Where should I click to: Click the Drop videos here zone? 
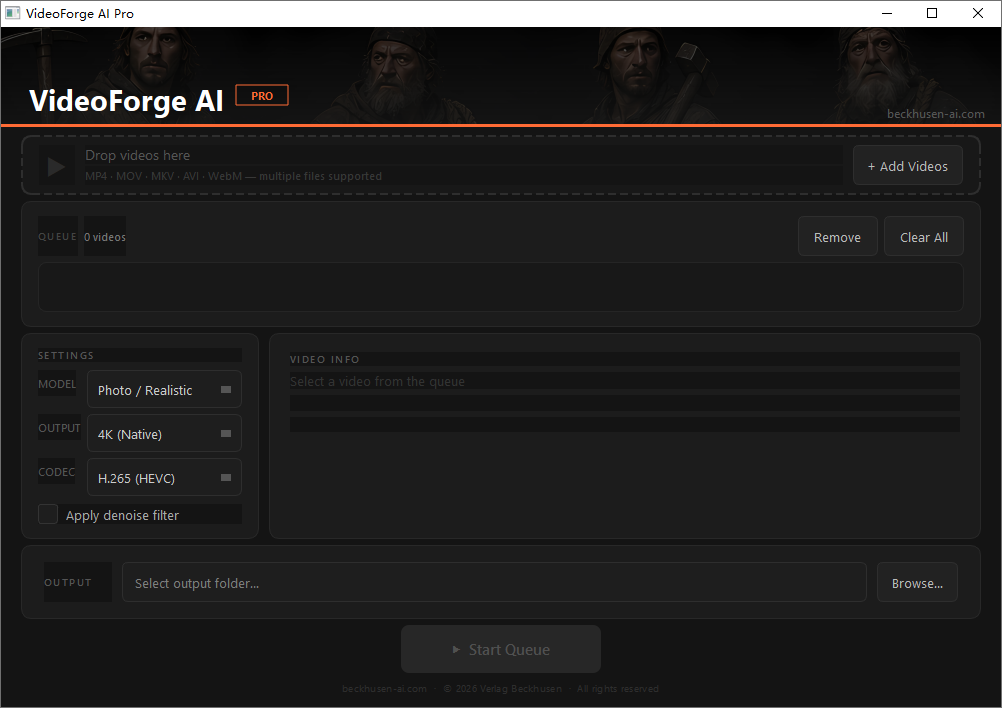click(501, 165)
